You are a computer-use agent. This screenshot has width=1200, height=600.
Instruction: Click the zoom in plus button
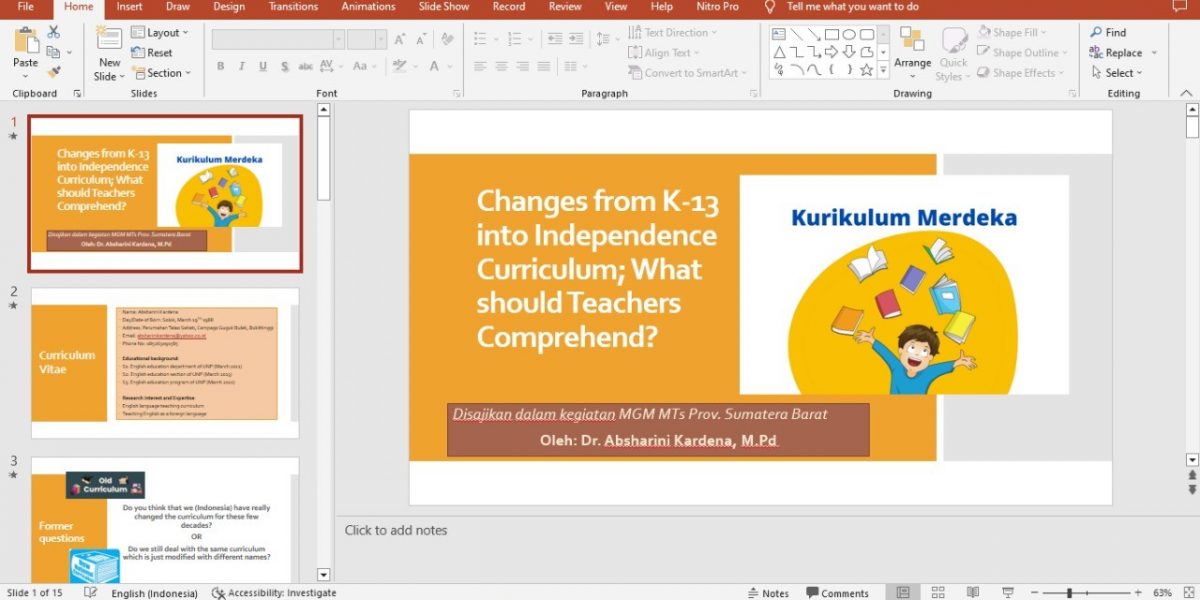pyautogui.click(x=1137, y=593)
